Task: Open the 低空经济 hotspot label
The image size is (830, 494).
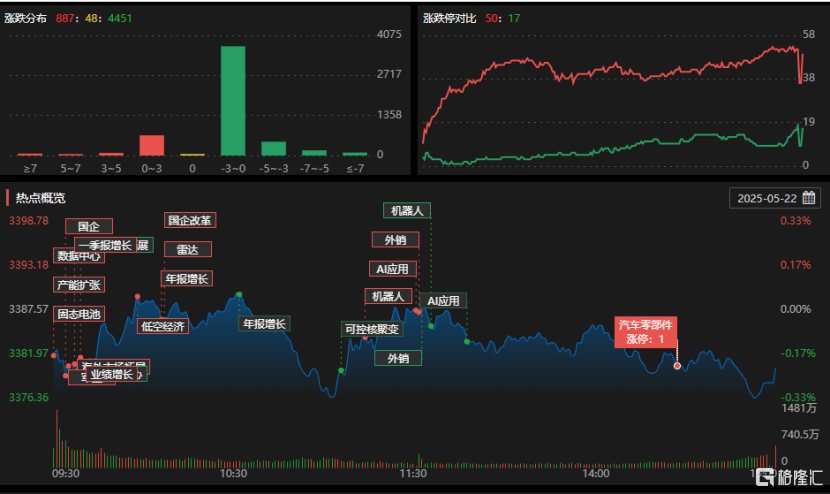Action: pyautogui.click(x=162, y=325)
